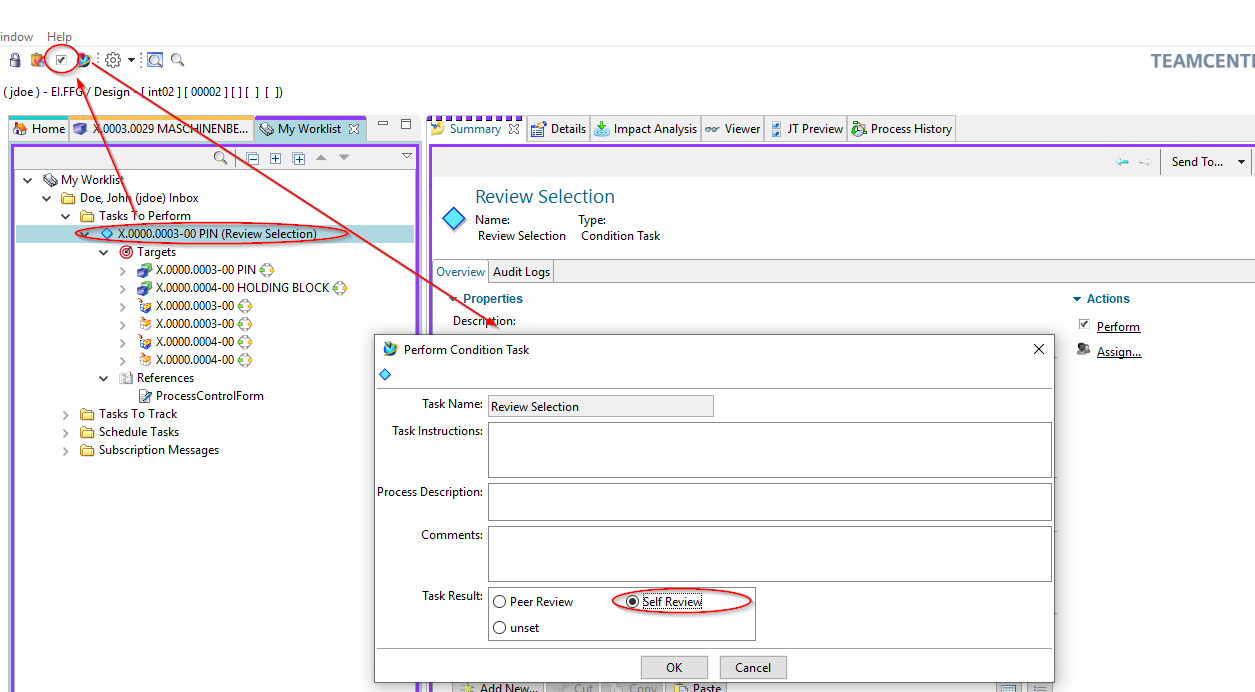Select the Self Review option
The height and width of the screenshot is (692, 1255).
tap(632, 602)
